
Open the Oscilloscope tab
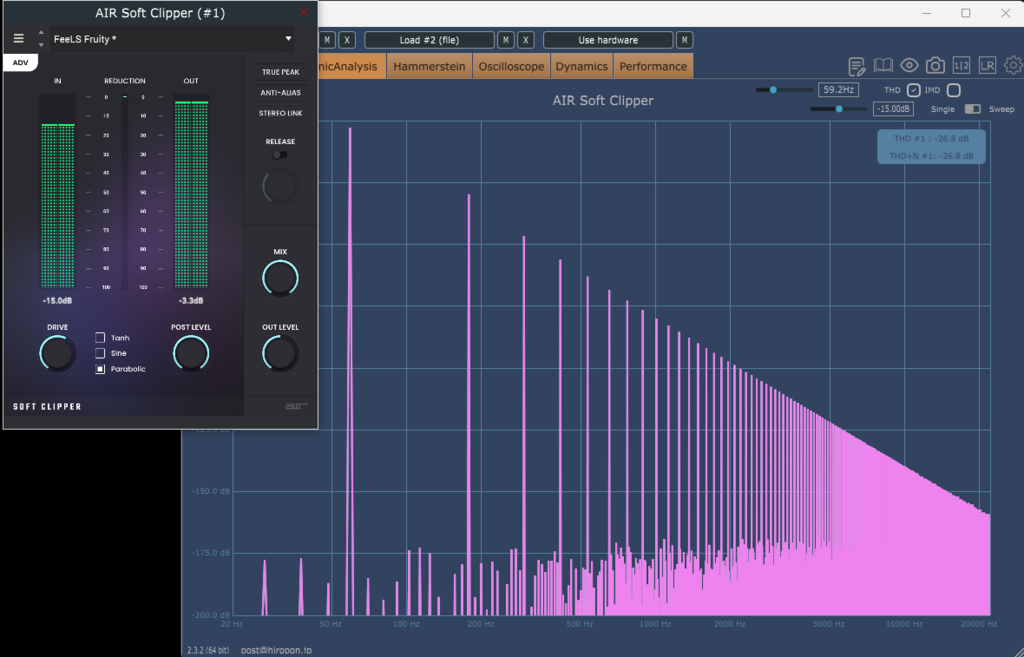(x=511, y=66)
